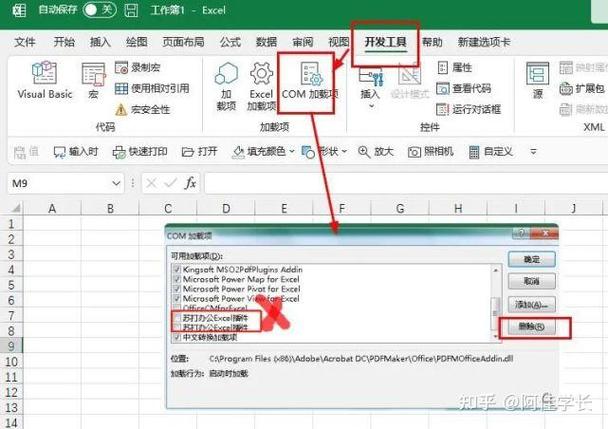
Task: Open 填充颜色 dropdown arrow
Action: click(x=292, y=151)
